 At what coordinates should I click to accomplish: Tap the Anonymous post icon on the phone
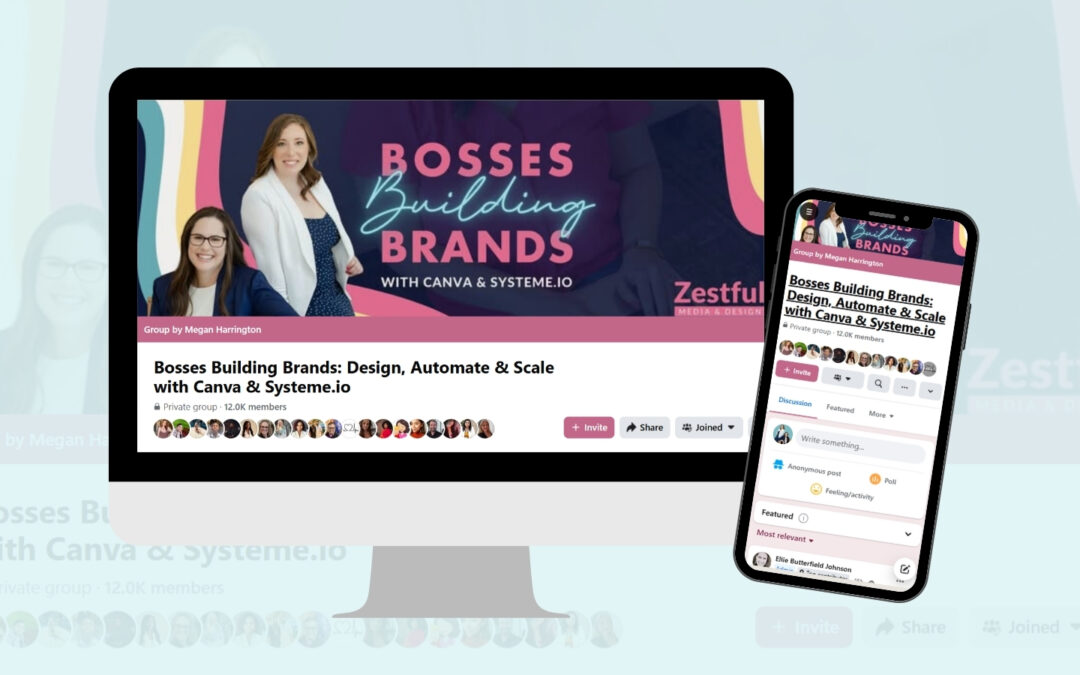pyautogui.click(x=778, y=464)
